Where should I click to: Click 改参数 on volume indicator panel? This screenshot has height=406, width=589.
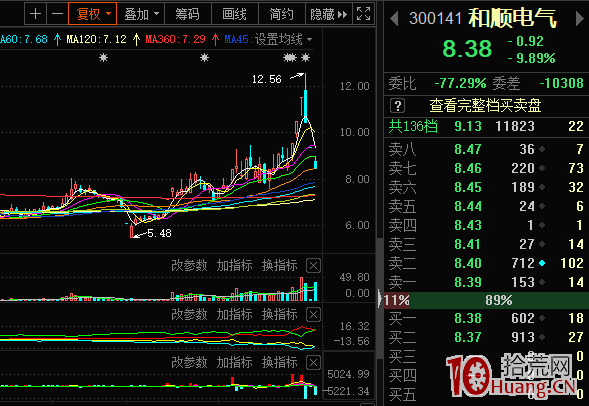click(x=189, y=266)
